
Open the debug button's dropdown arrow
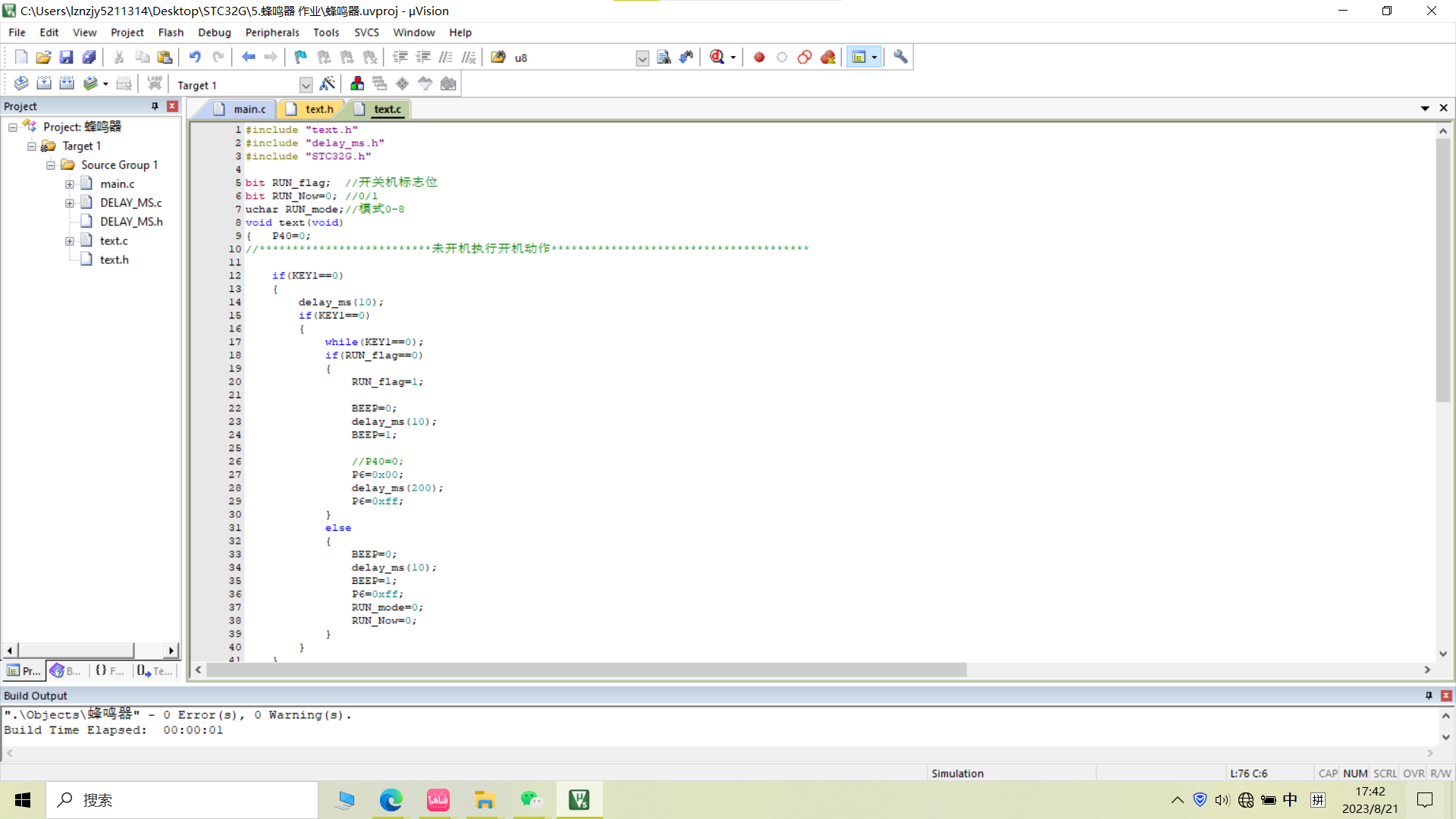pyautogui.click(x=733, y=58)
